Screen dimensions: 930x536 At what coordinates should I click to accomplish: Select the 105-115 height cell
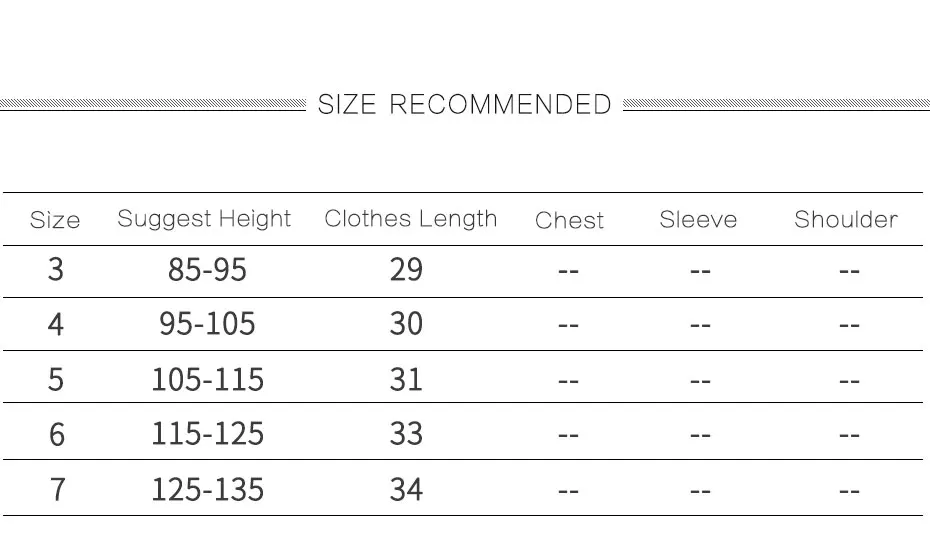coord(208,379)
